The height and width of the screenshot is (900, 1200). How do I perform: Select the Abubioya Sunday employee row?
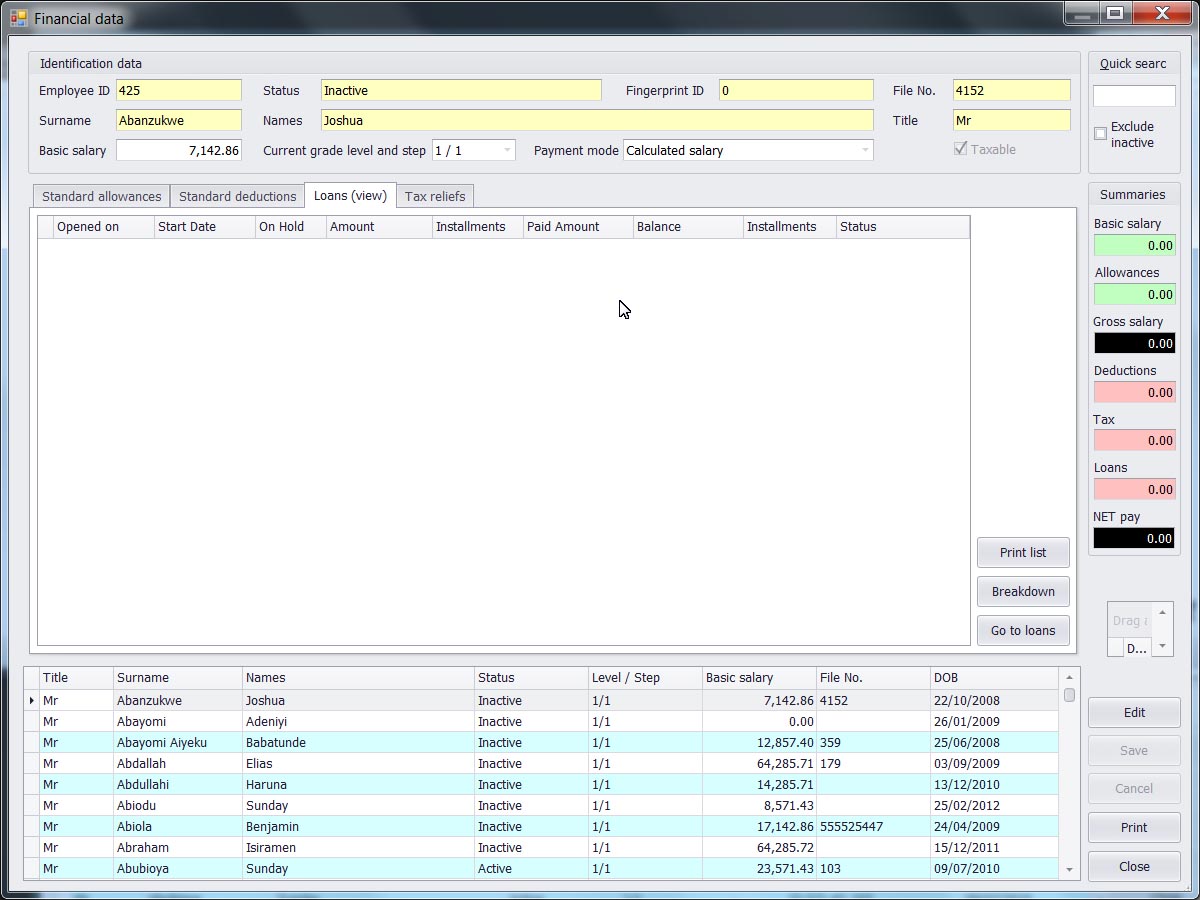click(300, 869)
